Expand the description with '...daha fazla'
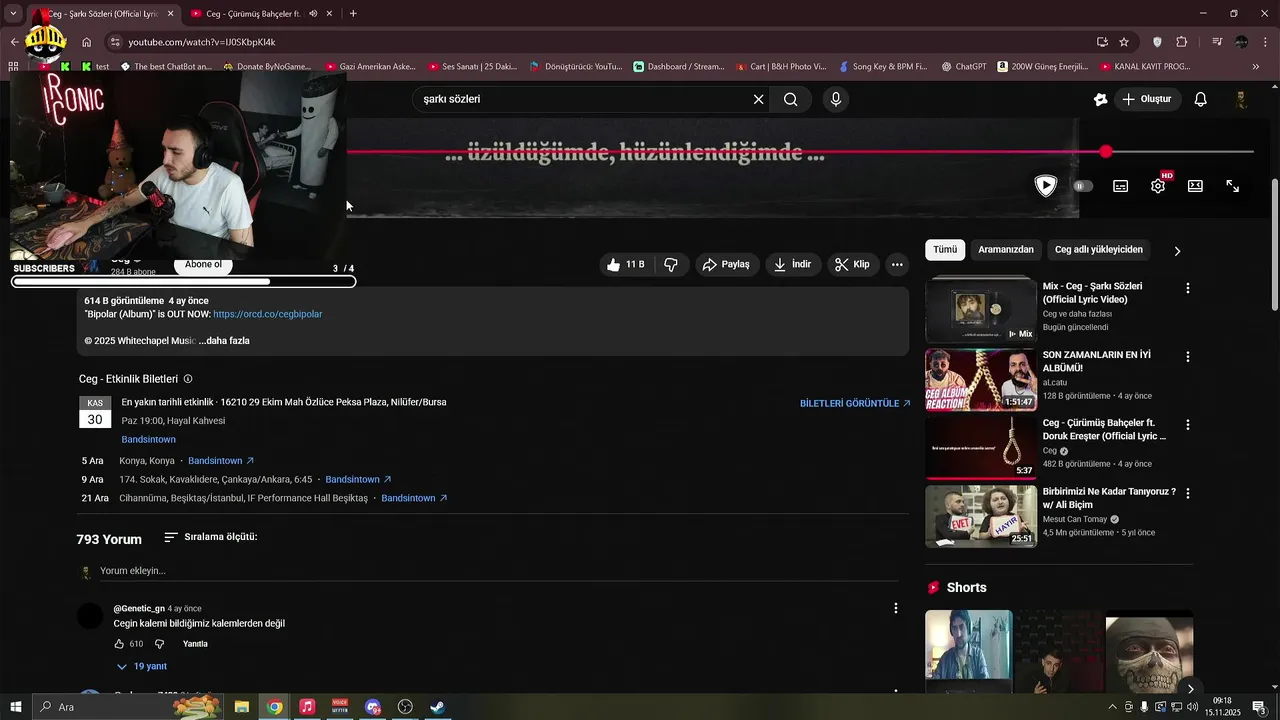Image resolution: width=1280 pixels, height=720 pixels. pyautogui.click(x=224, y=341)
